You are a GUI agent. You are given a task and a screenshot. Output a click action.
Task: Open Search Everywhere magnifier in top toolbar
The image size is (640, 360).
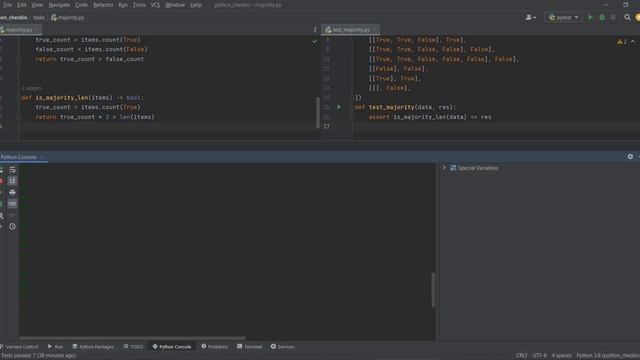point(627,18)
